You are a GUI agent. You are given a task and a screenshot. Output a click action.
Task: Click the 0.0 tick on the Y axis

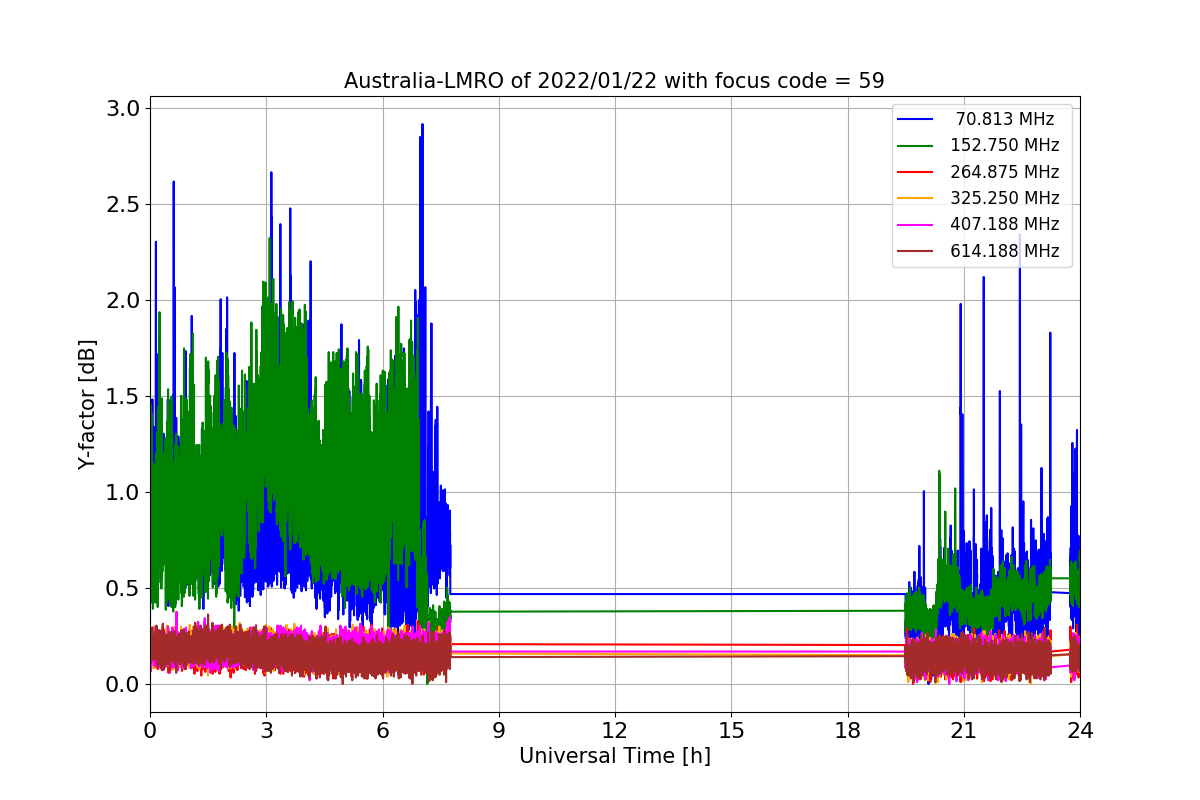tap(124, 684)
